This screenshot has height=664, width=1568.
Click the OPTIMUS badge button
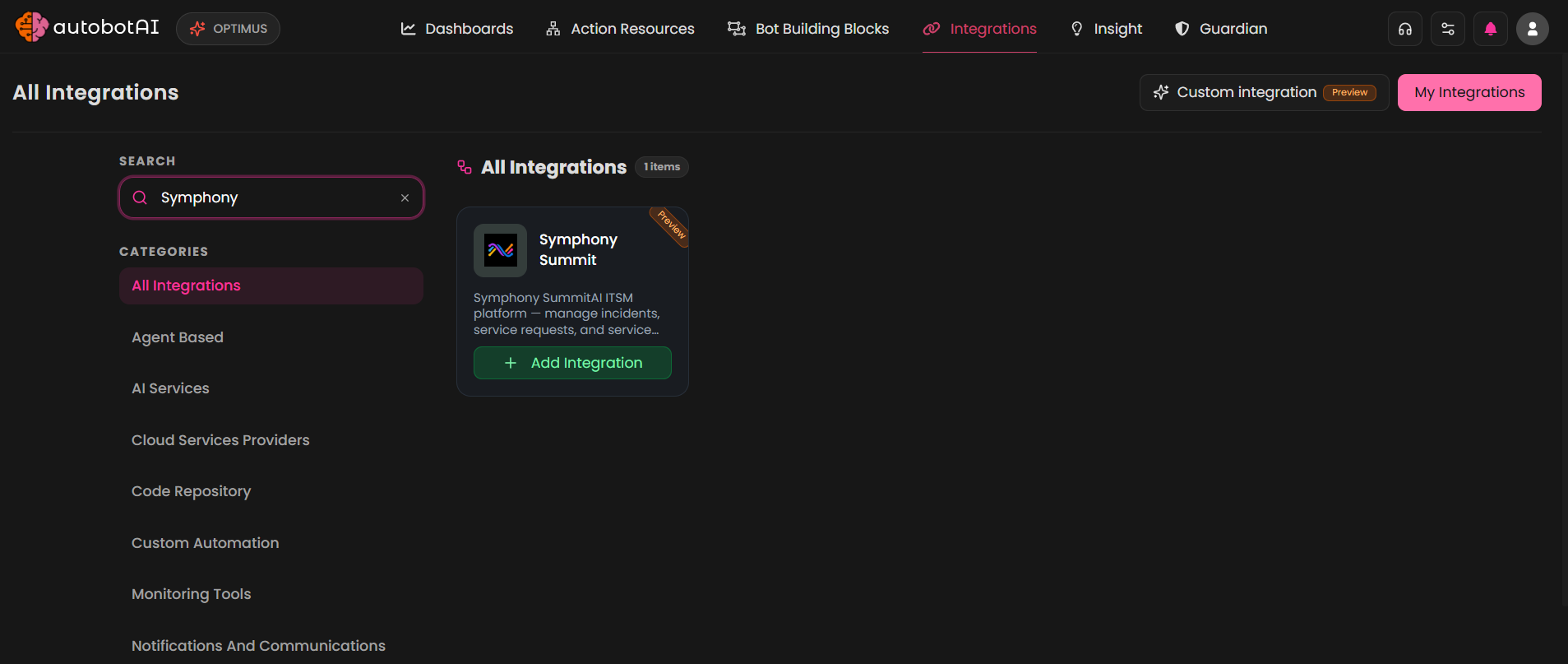[228, 29]
